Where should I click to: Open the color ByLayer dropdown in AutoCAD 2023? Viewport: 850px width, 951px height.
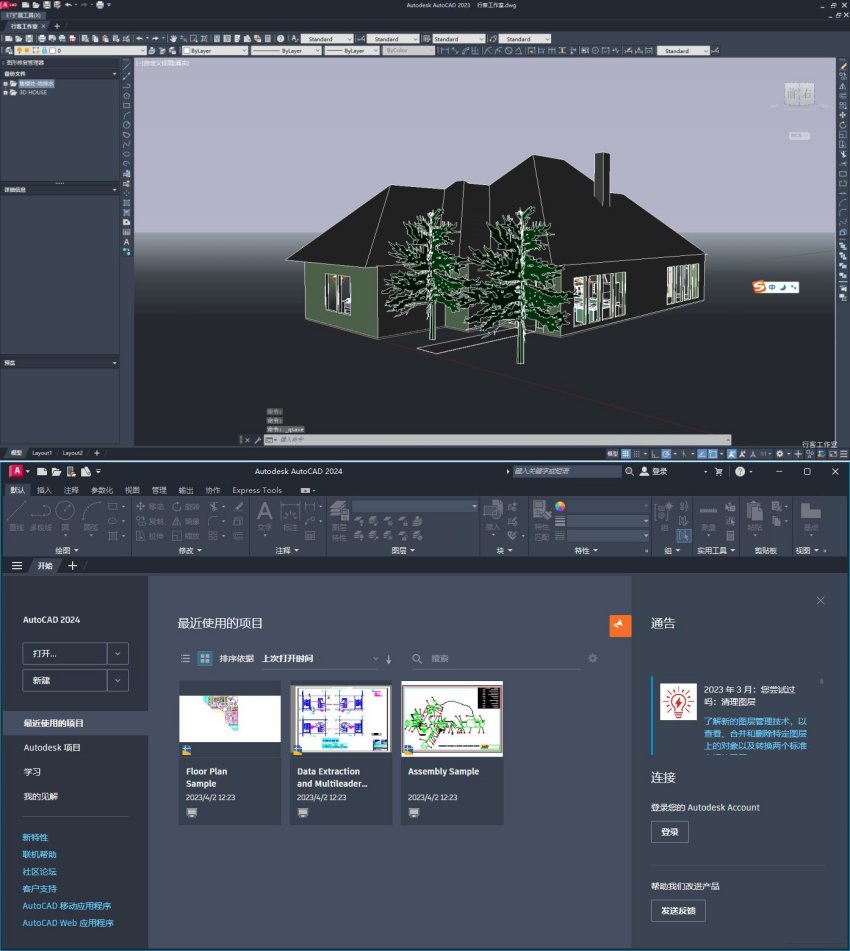pos(215,51)
